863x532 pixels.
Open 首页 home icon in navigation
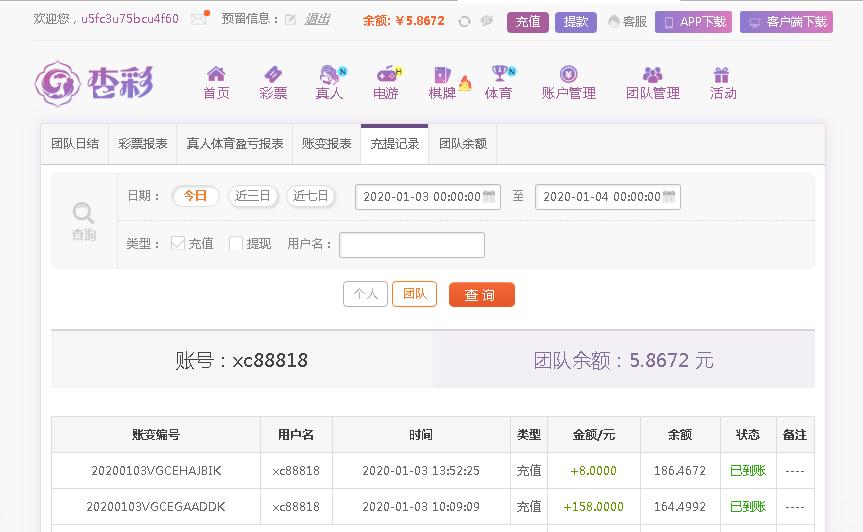(x=216, y=74)
